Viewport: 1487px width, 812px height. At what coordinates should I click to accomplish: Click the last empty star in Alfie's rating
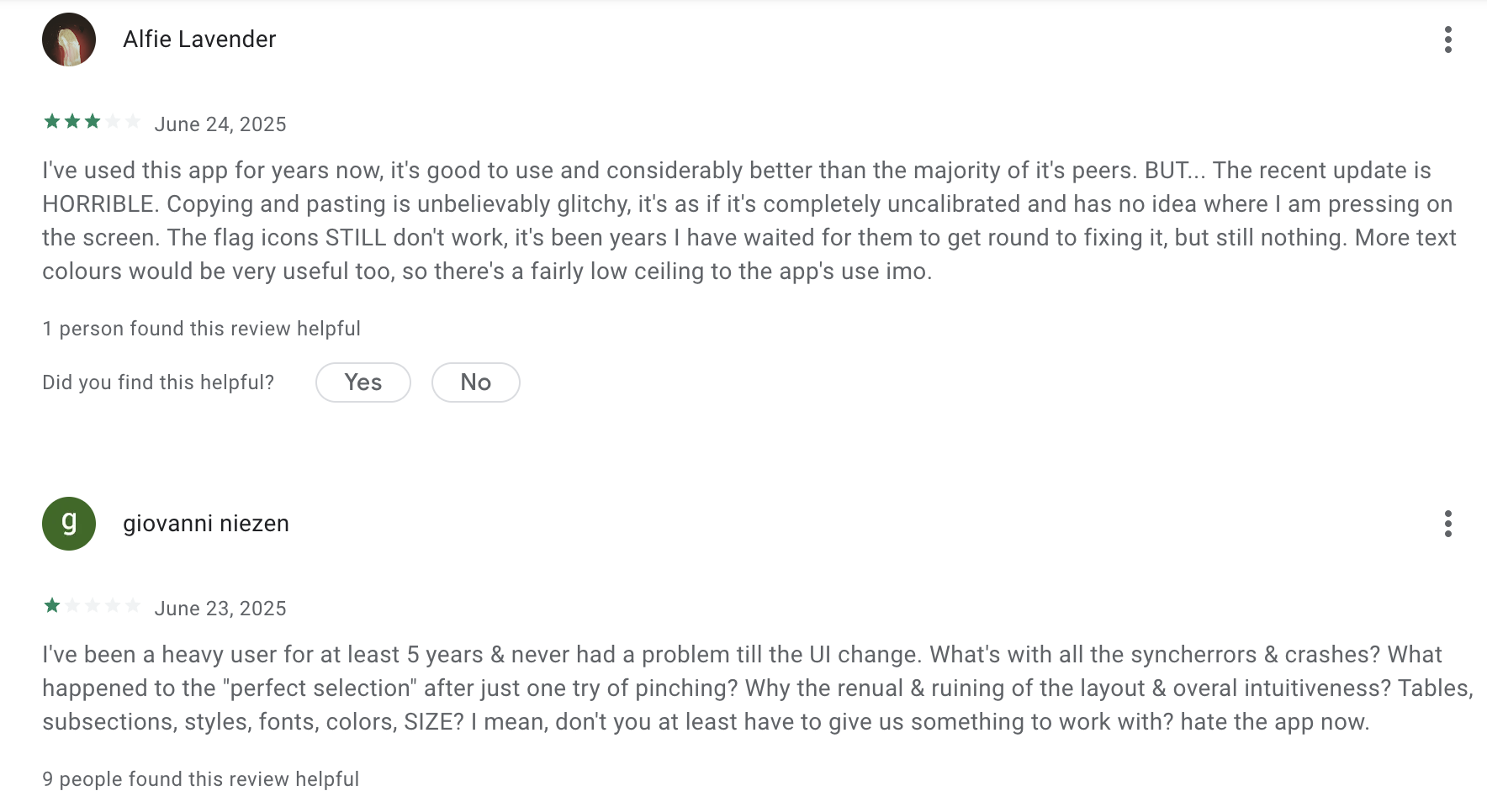[132, 122]
